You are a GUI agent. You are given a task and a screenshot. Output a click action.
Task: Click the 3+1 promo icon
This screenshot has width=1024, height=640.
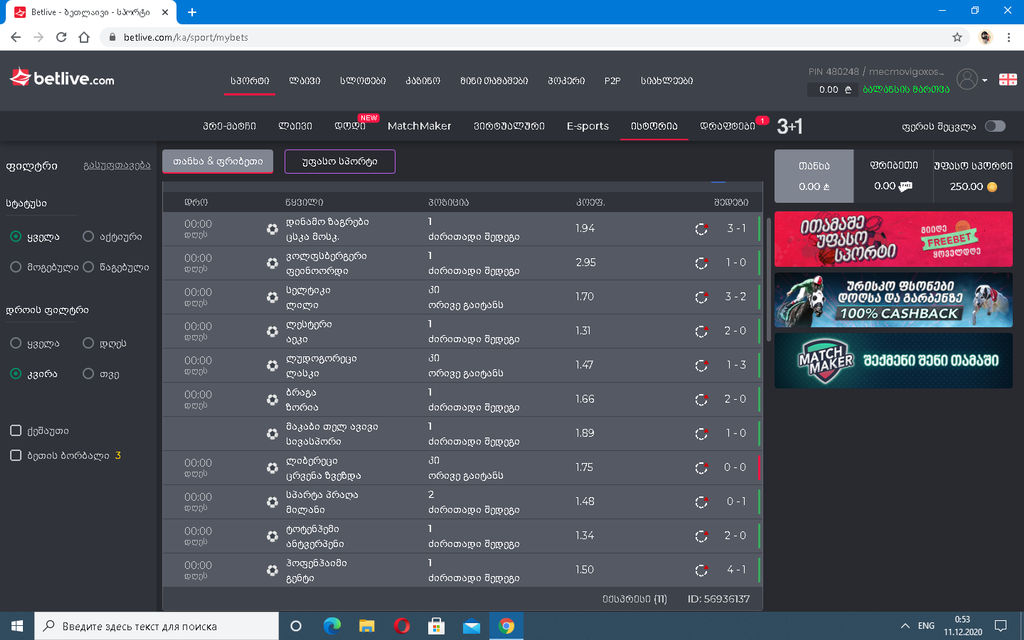(790, 126)
